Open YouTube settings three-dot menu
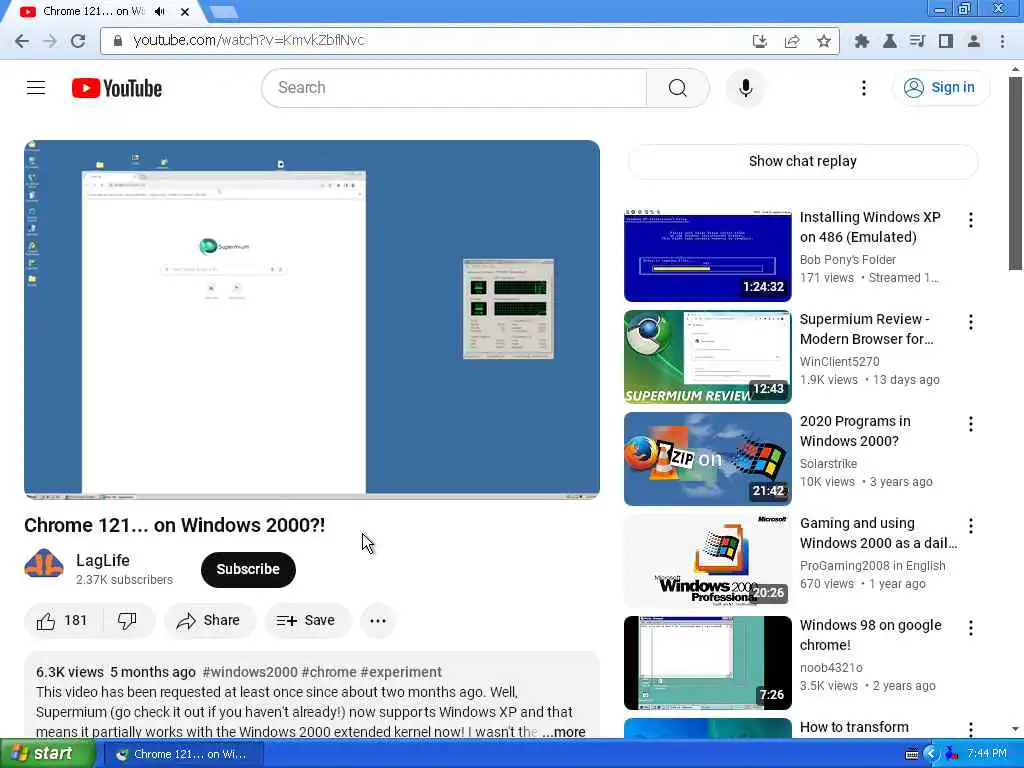1024x768 pixels. [x=863, y=88]
